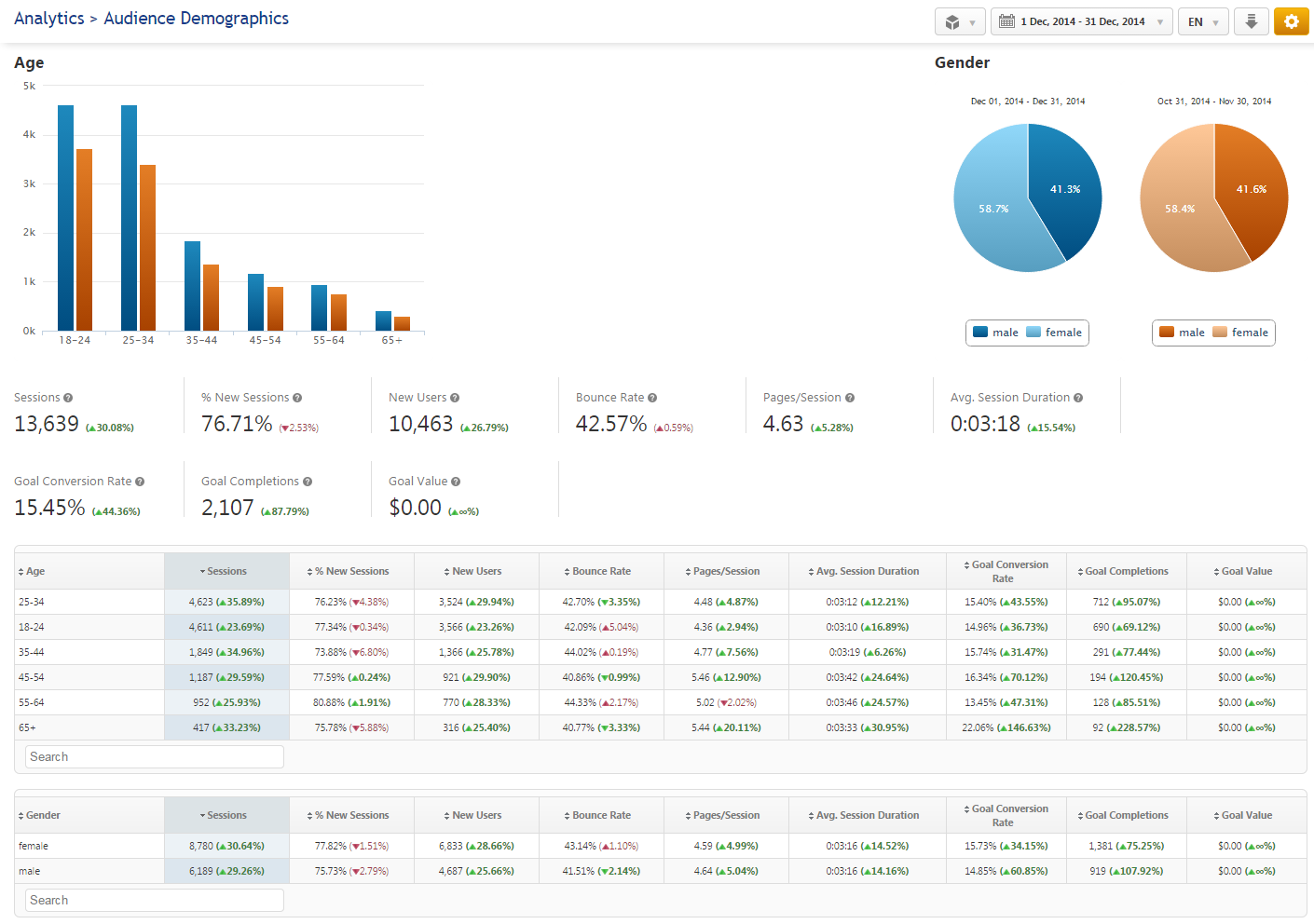Image resolution: width=1314 pixels, height=924 pixels.
Task: Toggle female legend in orange gender chart
Action: [x=1240, y=333]
